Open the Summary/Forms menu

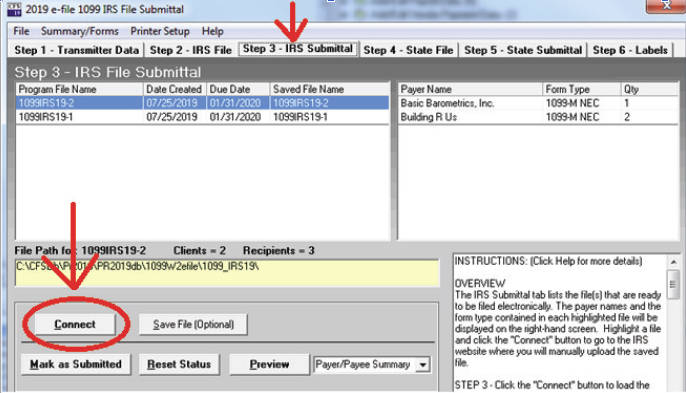point(80,31)
